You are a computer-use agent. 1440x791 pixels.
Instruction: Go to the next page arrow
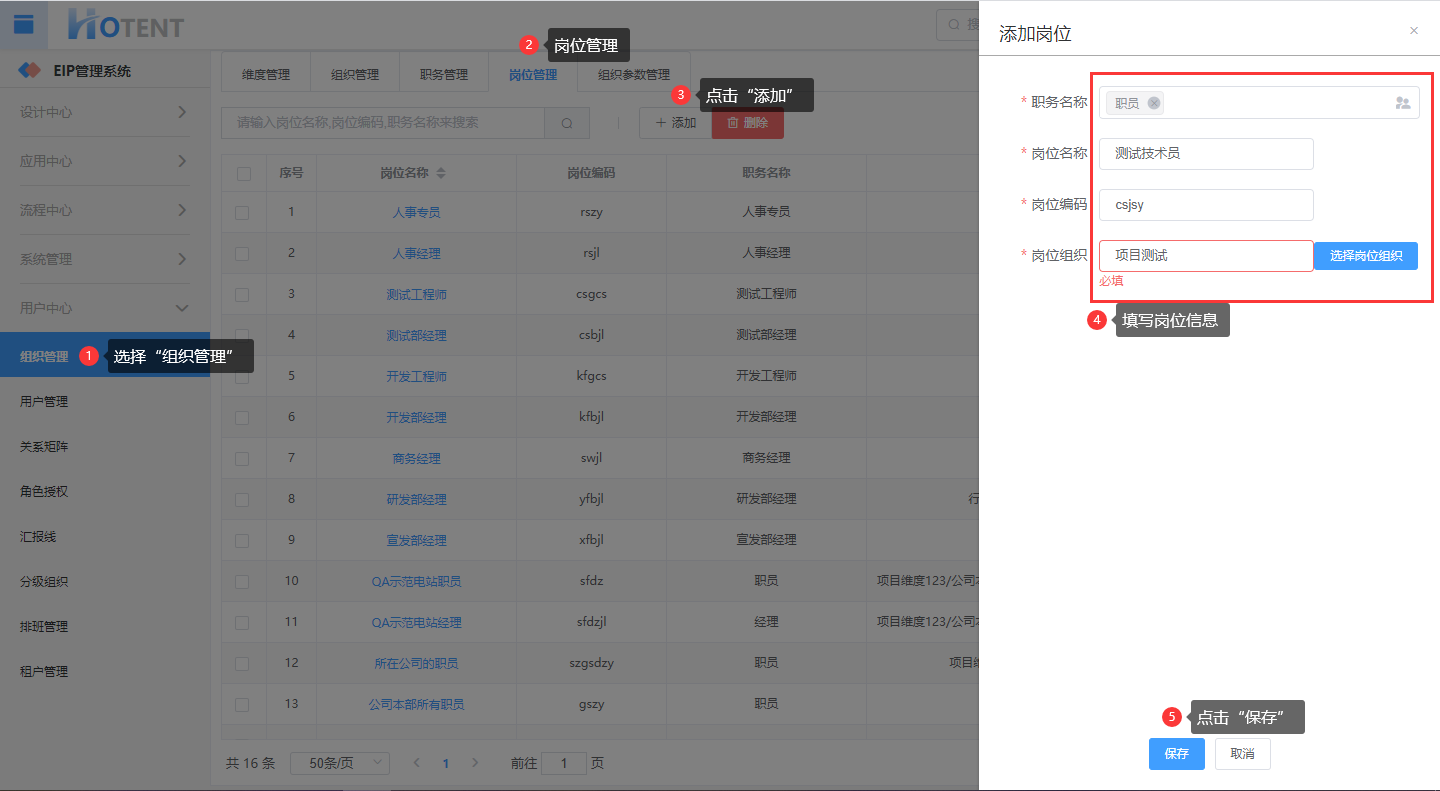pos(475,763)
